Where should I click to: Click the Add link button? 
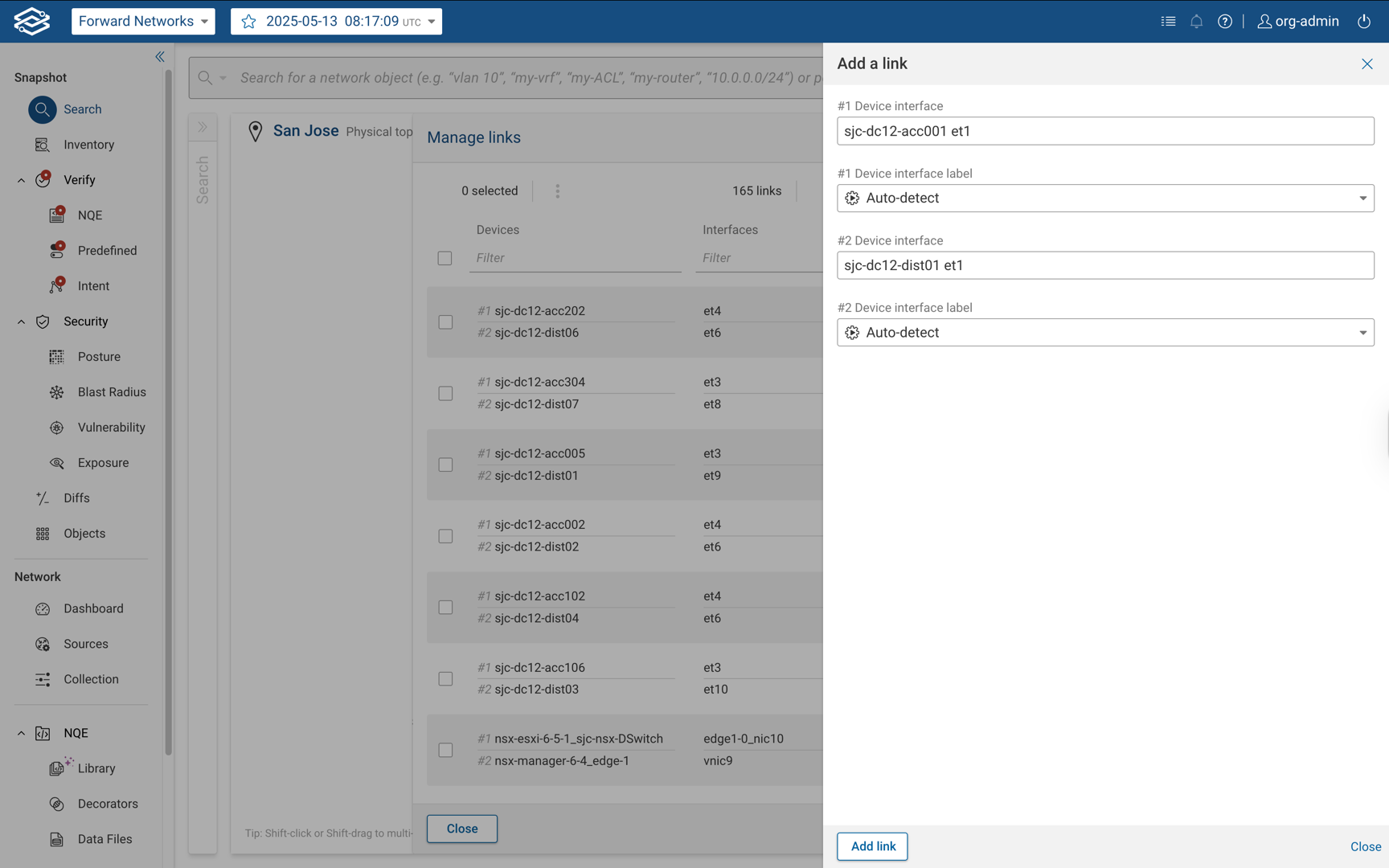point(872,846)
